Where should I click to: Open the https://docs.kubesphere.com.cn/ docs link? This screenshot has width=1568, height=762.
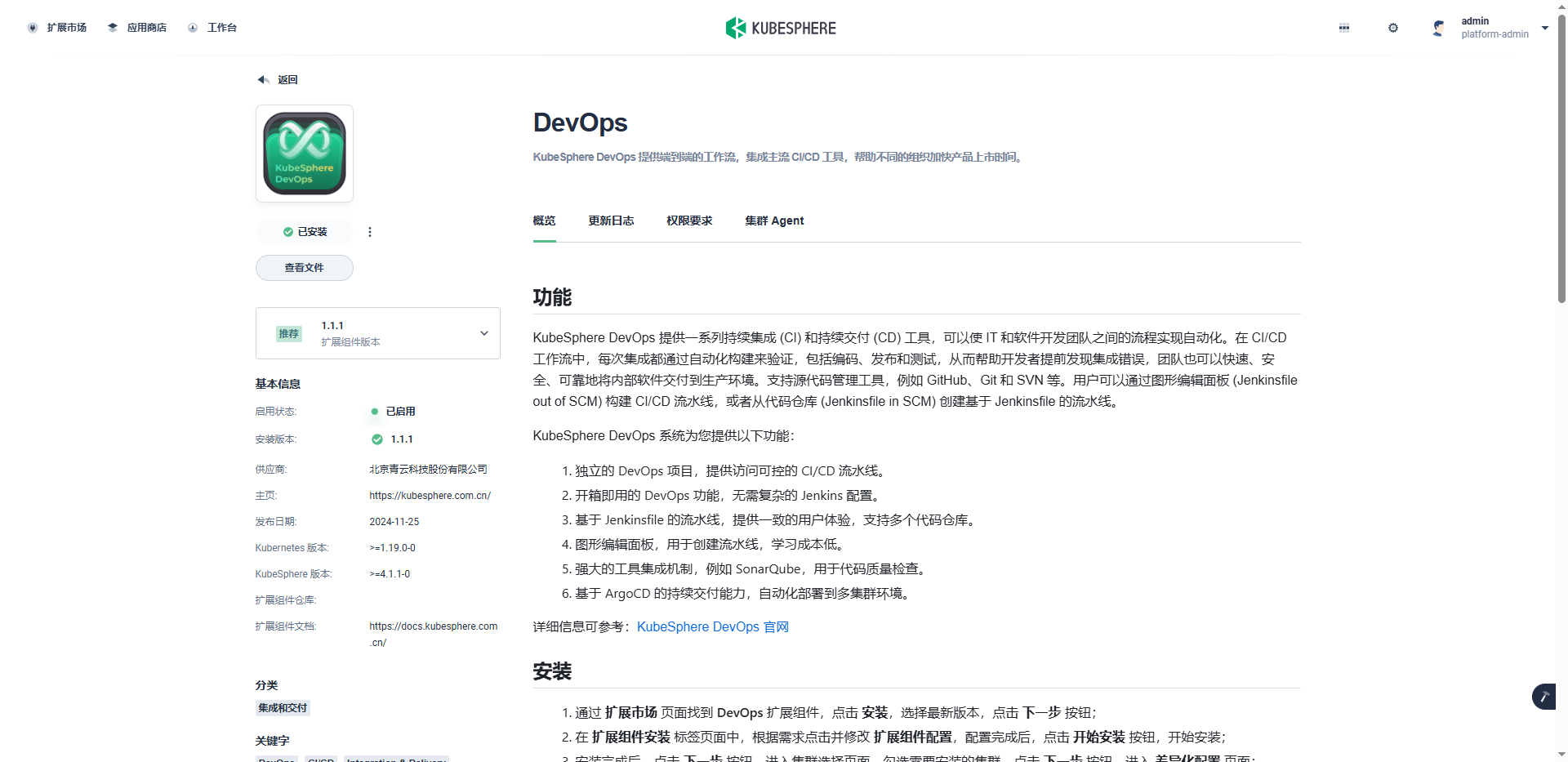pyautogui.click(x=434, y=635)
